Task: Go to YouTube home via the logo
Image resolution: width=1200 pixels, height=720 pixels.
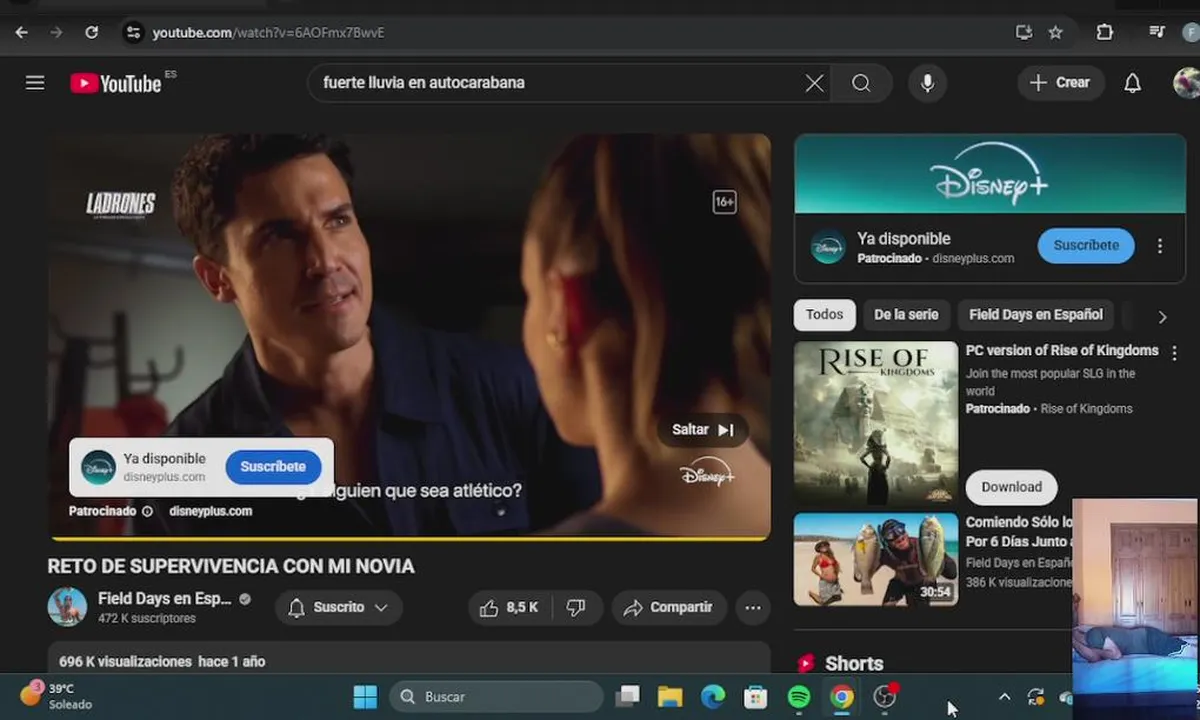Action: point(115,83)
